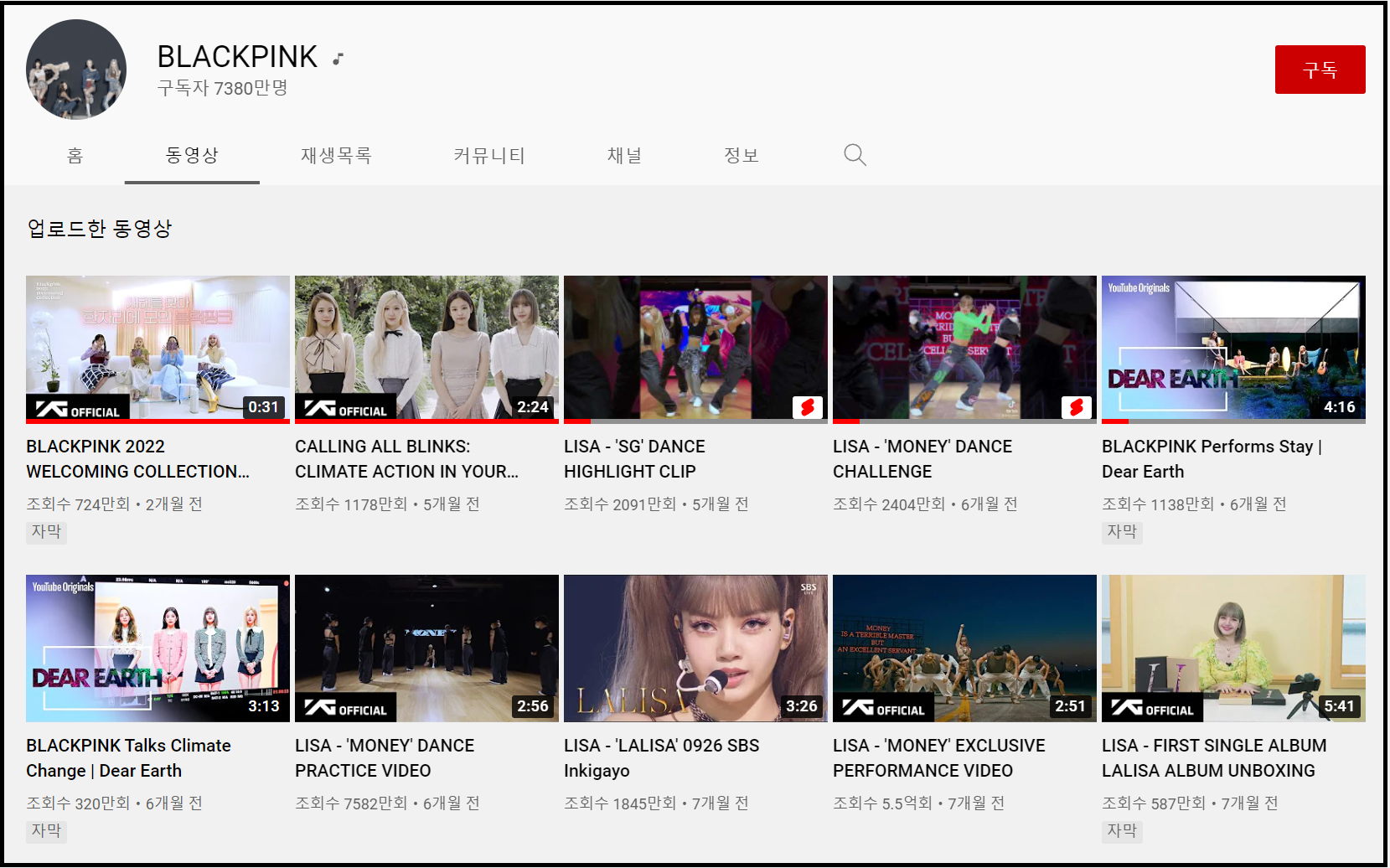The height and width of the screenshot is (868, 1390).
Task: Click the 5:41 duration badge
Action: click(x=1339, y=706)
